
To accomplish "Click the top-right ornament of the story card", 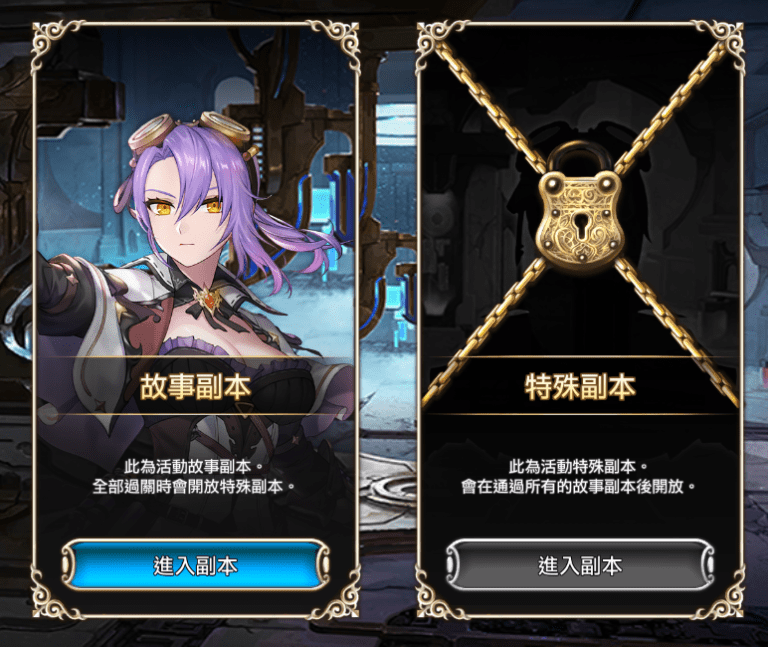I will 336,44.
